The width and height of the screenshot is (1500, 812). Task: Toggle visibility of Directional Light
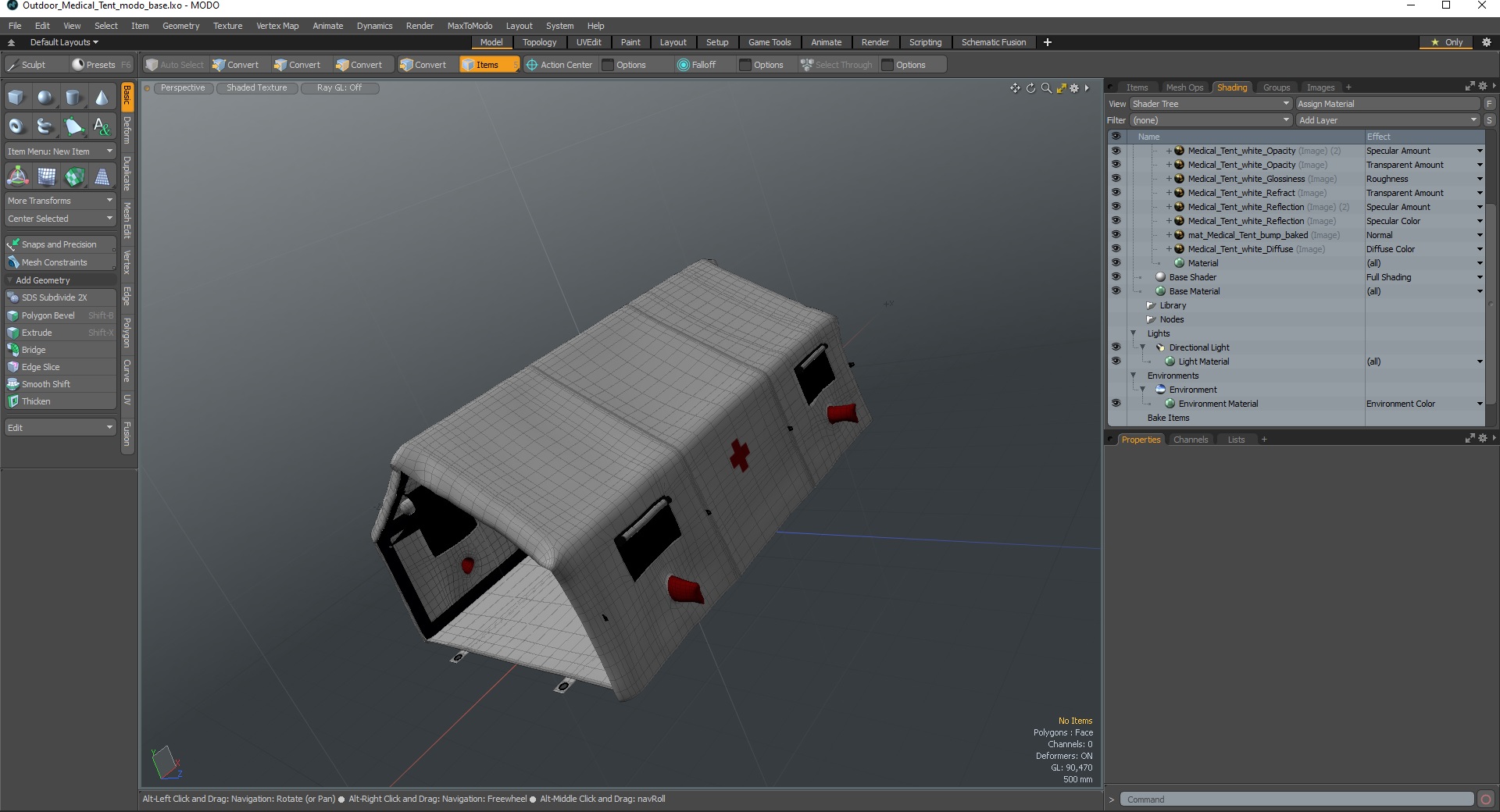(1116, 347)
